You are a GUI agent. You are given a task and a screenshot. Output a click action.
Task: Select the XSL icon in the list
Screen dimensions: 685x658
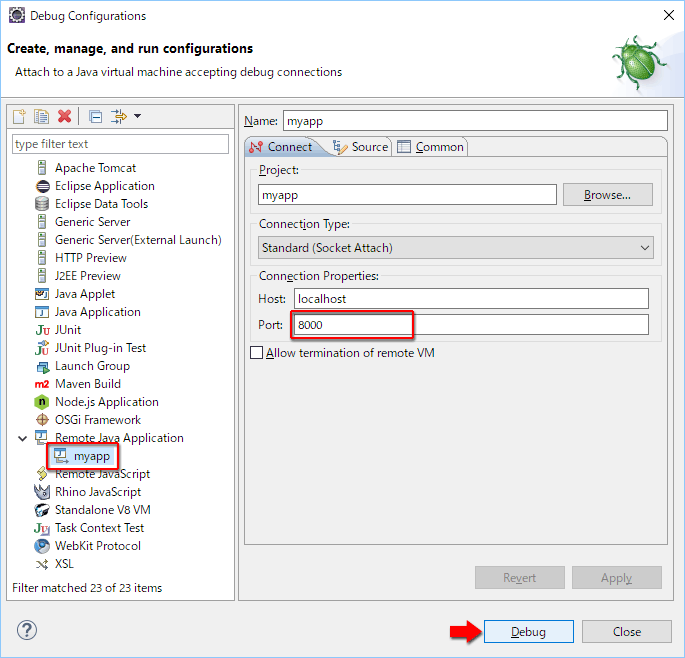pyautogui.click(x=42, y=564)
